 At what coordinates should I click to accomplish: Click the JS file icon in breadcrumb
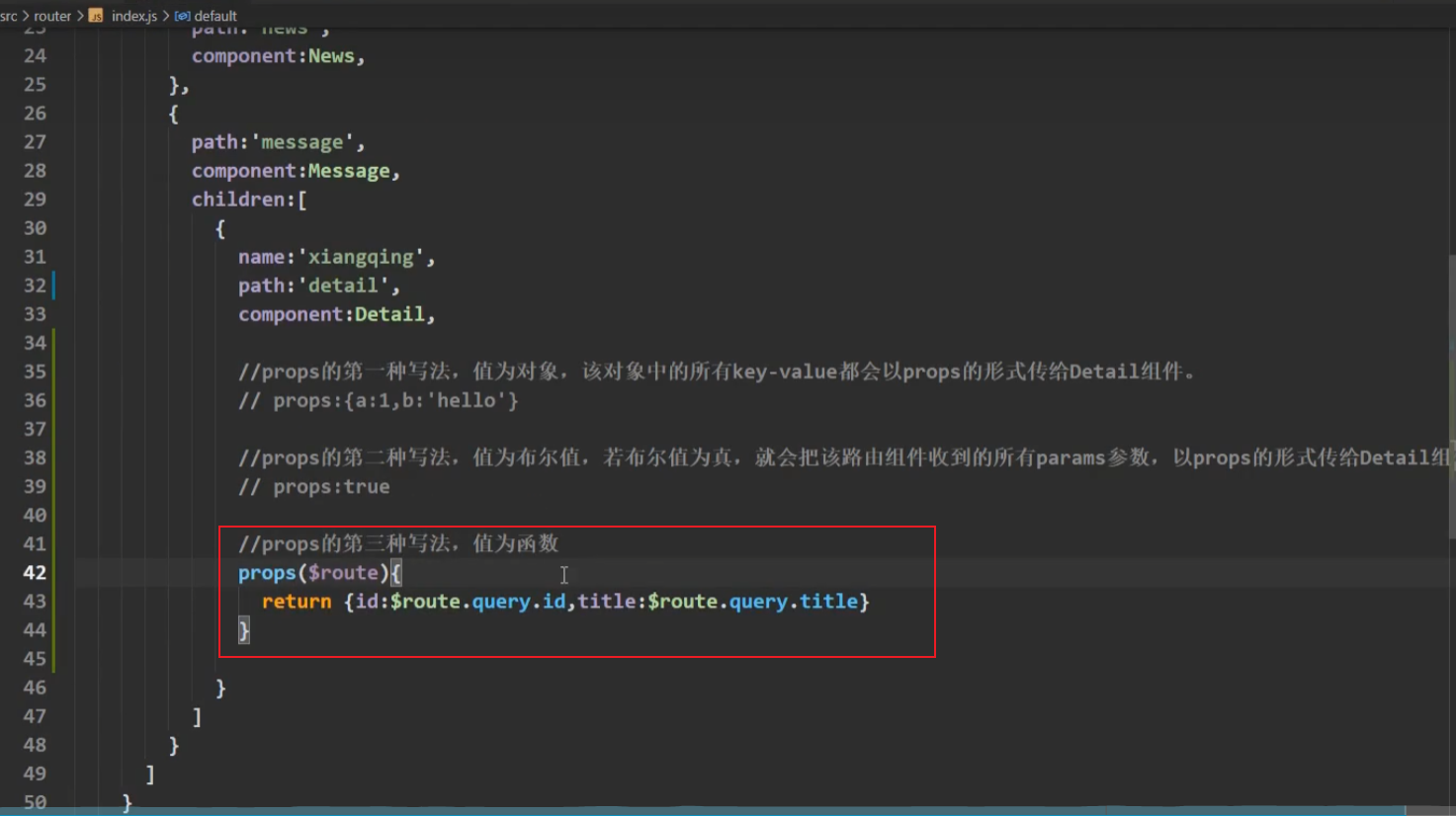coord(96,16)
